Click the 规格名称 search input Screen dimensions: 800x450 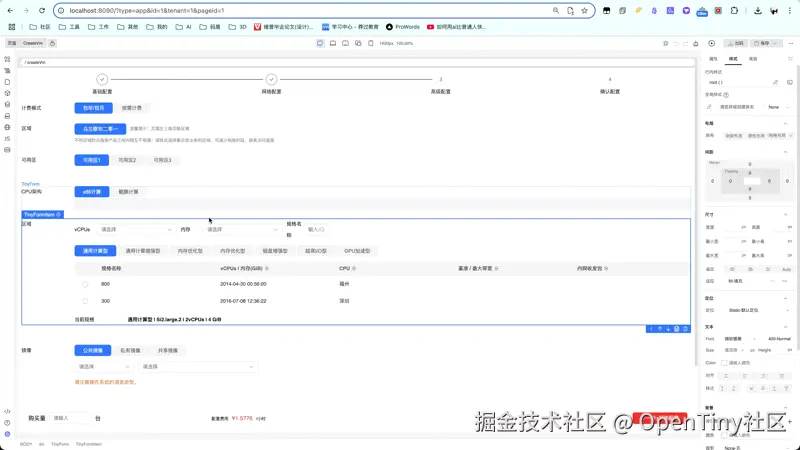pyautogui.click(x=316, y=230)
